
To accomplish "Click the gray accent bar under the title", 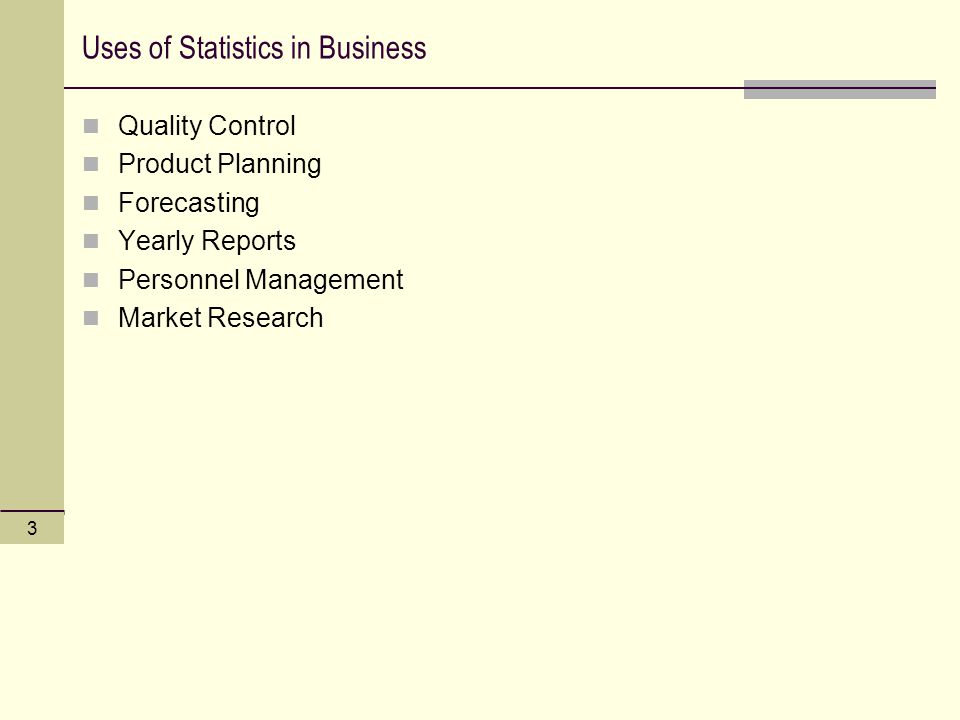I will [x=839, y=89].
